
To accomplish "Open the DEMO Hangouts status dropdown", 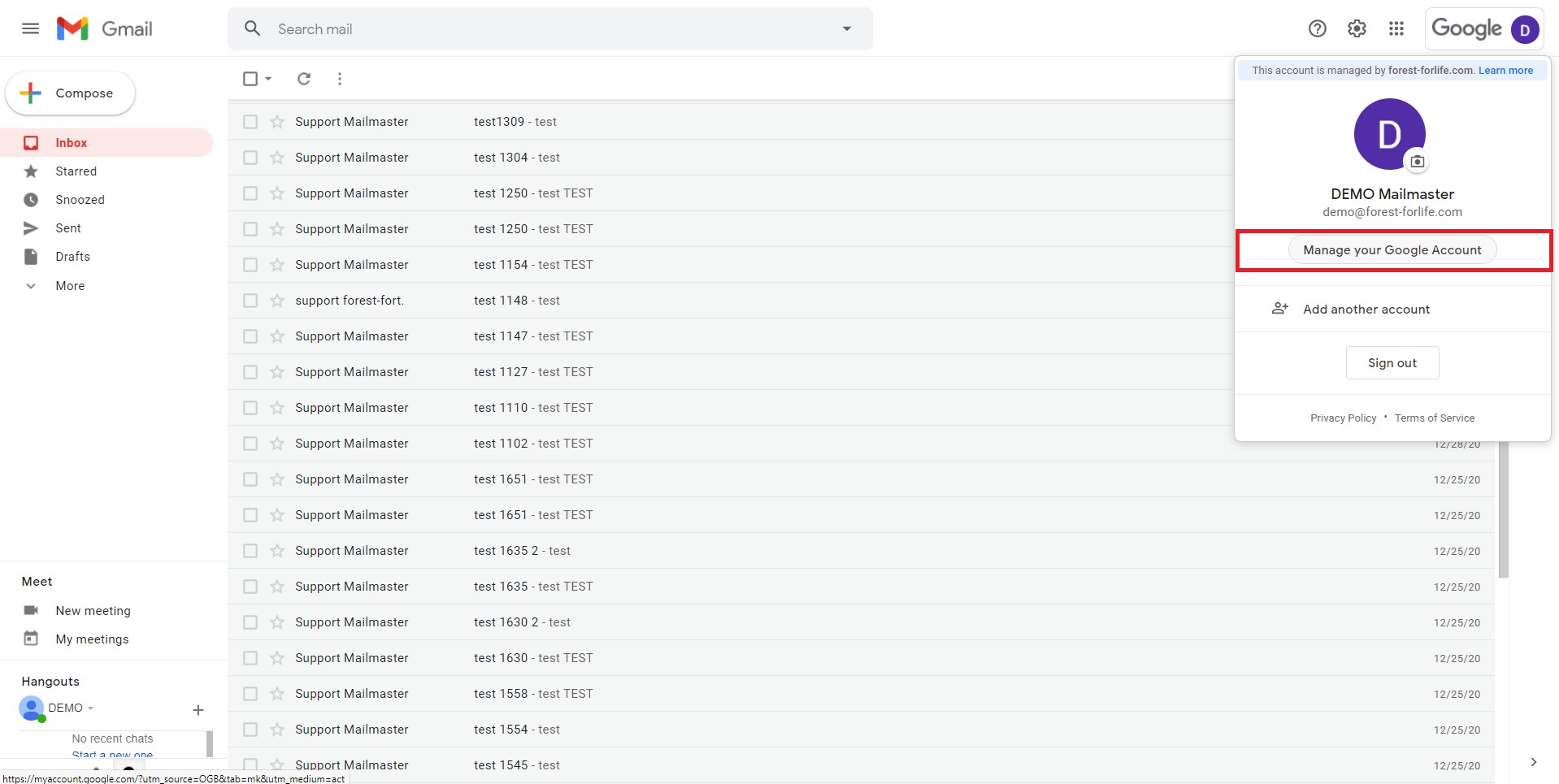I will click(x=90, y=708).
